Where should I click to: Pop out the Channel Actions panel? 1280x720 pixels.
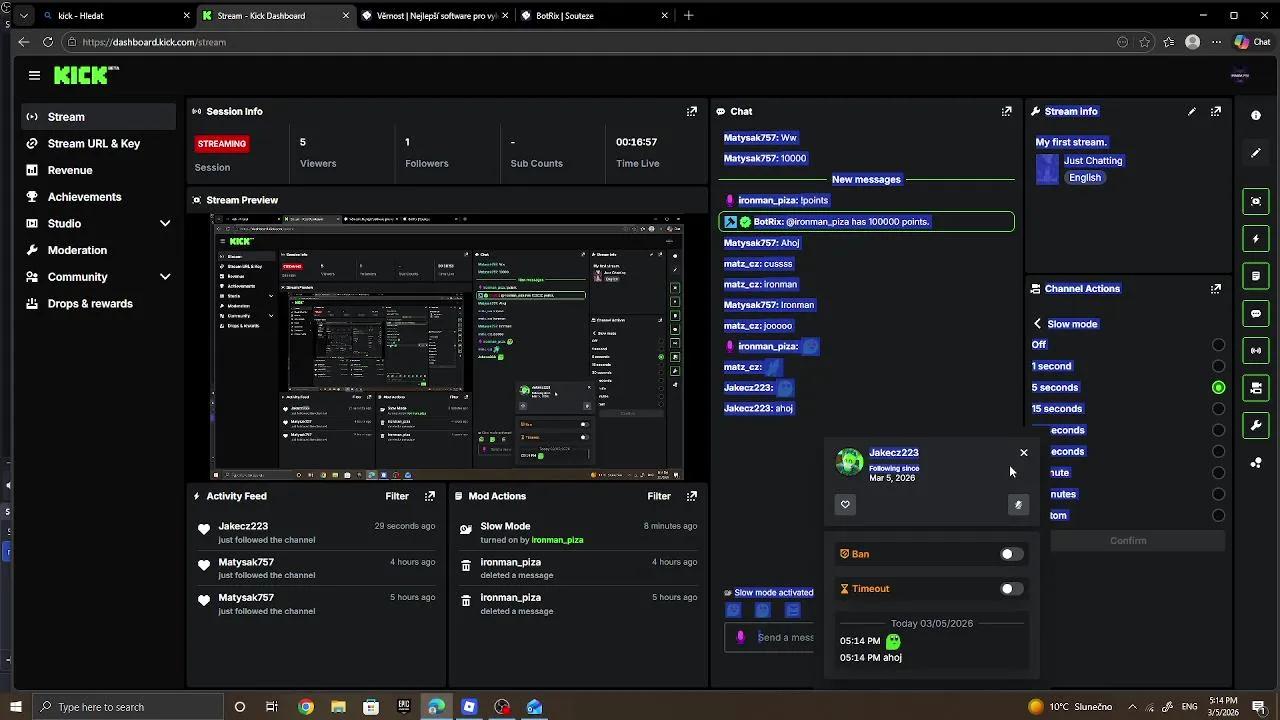(x=1215, y=288)
